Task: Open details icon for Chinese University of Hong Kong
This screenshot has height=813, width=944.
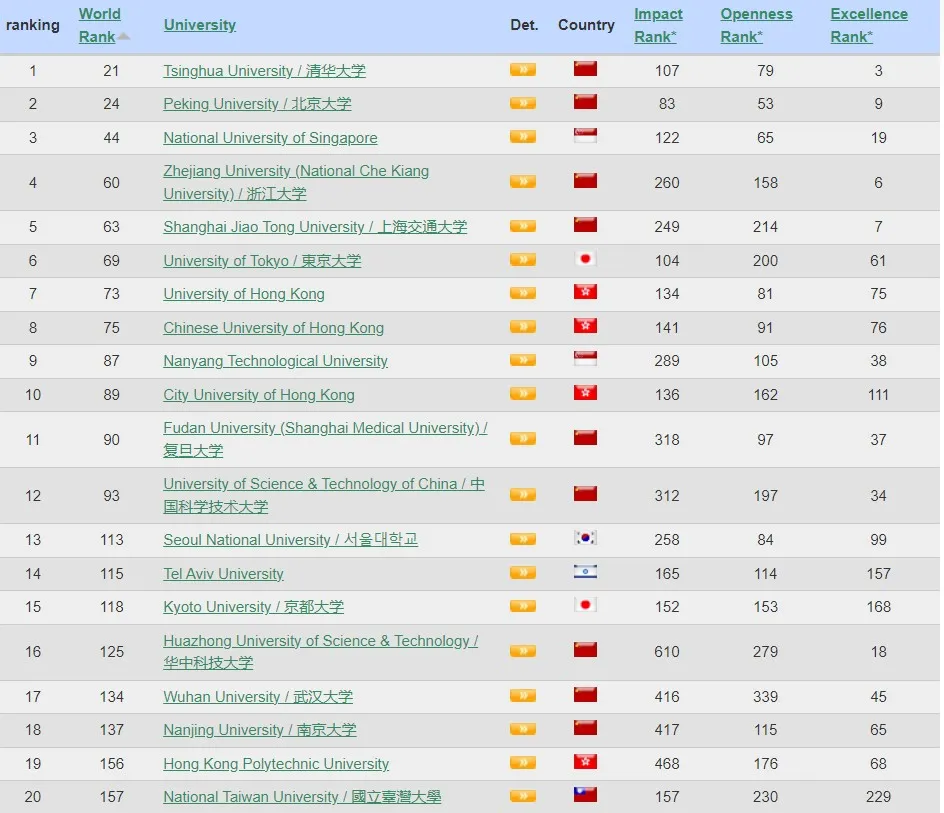Action: (x=523, y=326)
